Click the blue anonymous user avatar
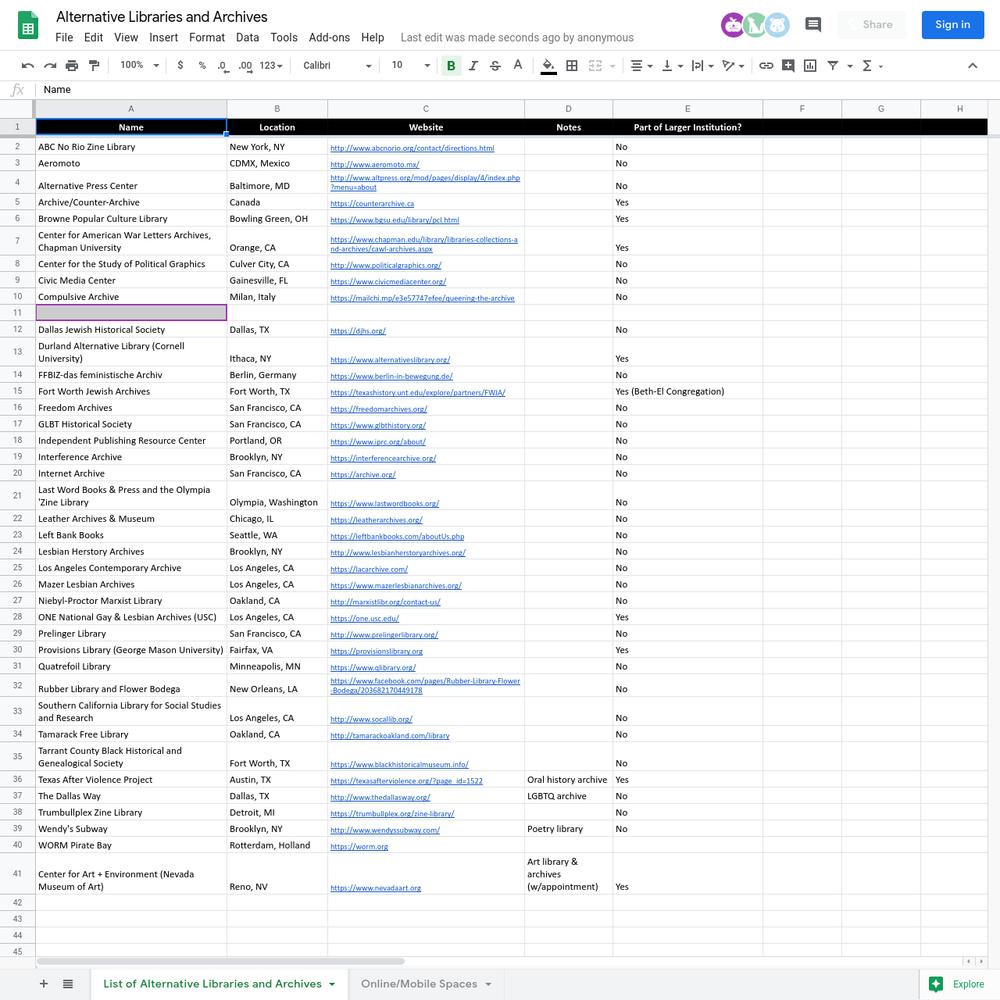 (777, 25)
